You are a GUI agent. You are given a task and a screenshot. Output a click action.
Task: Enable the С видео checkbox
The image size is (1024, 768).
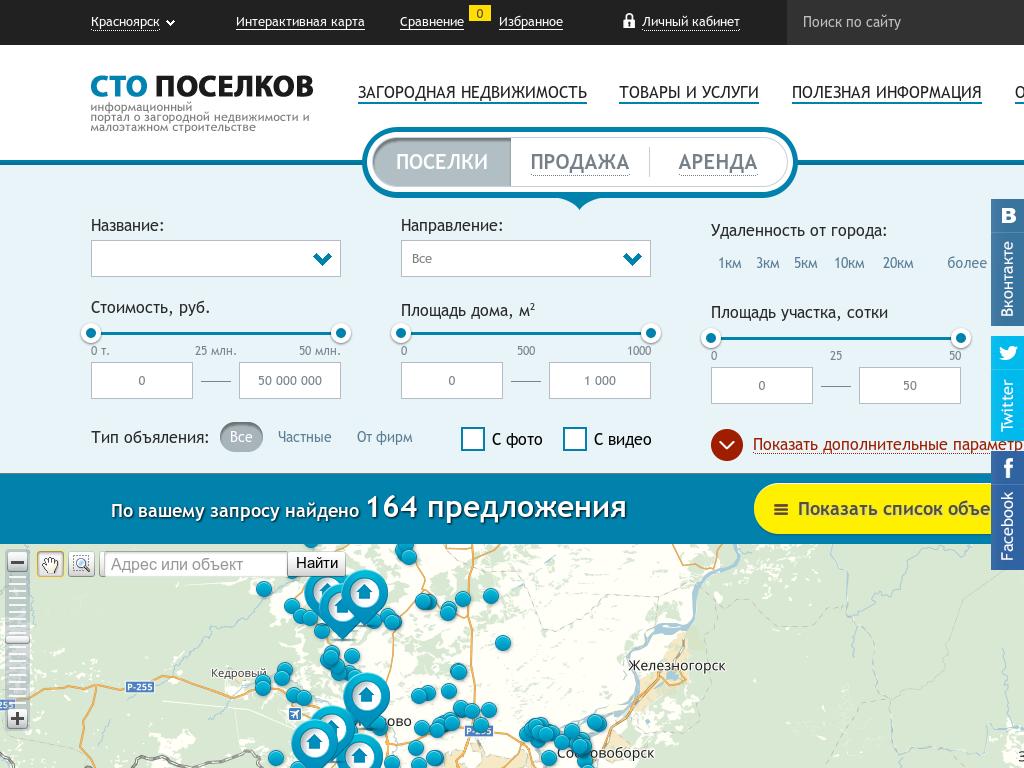coord(575,439)
